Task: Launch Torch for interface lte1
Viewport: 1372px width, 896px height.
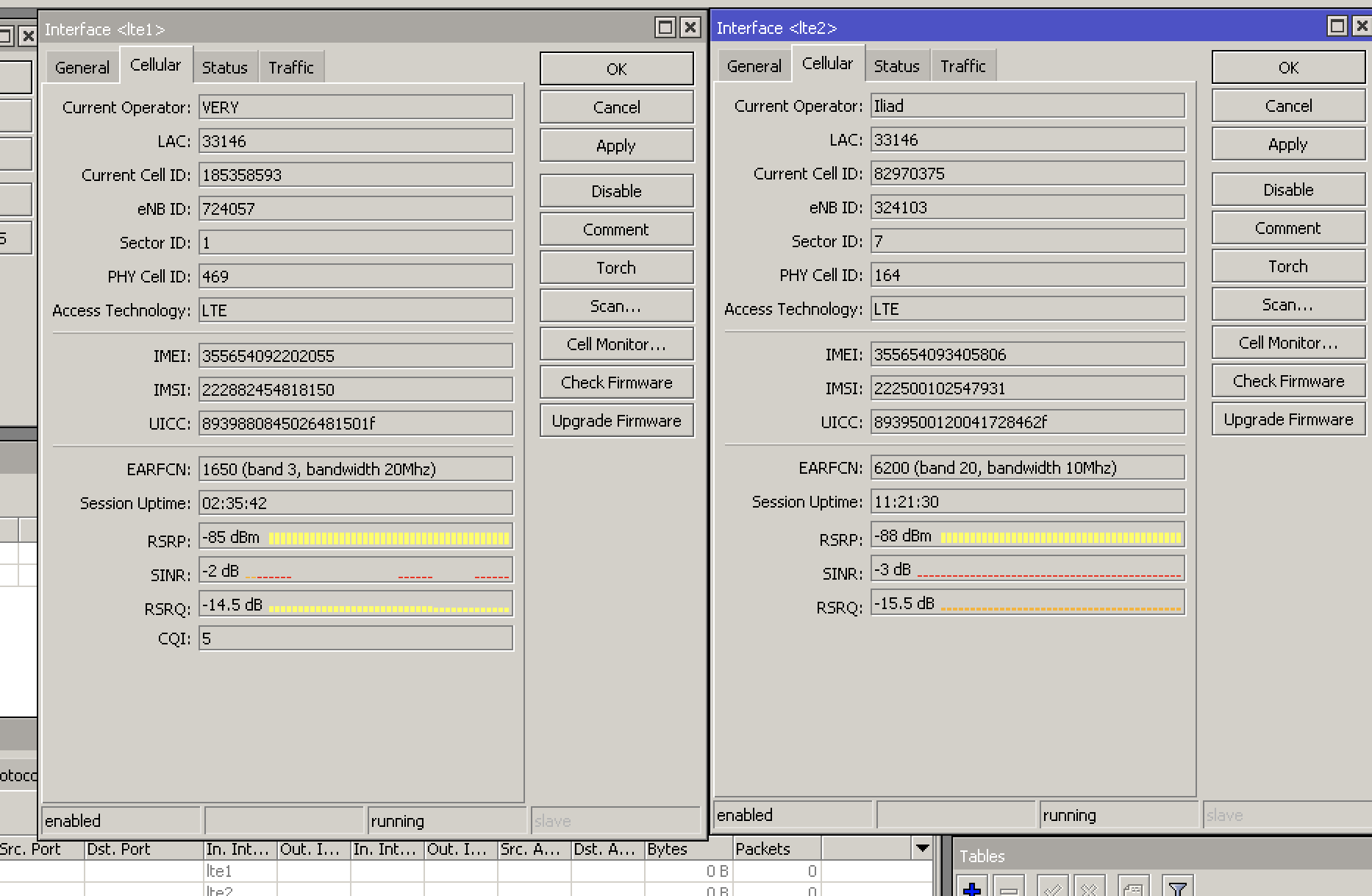Action: [x=616, y=267]
